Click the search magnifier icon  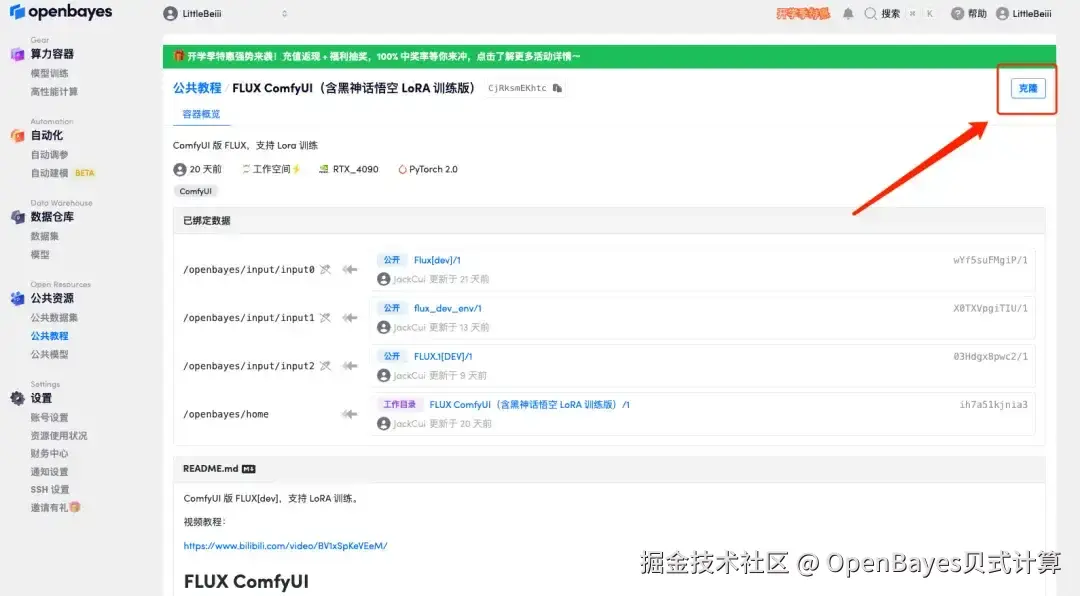(871, 14)
